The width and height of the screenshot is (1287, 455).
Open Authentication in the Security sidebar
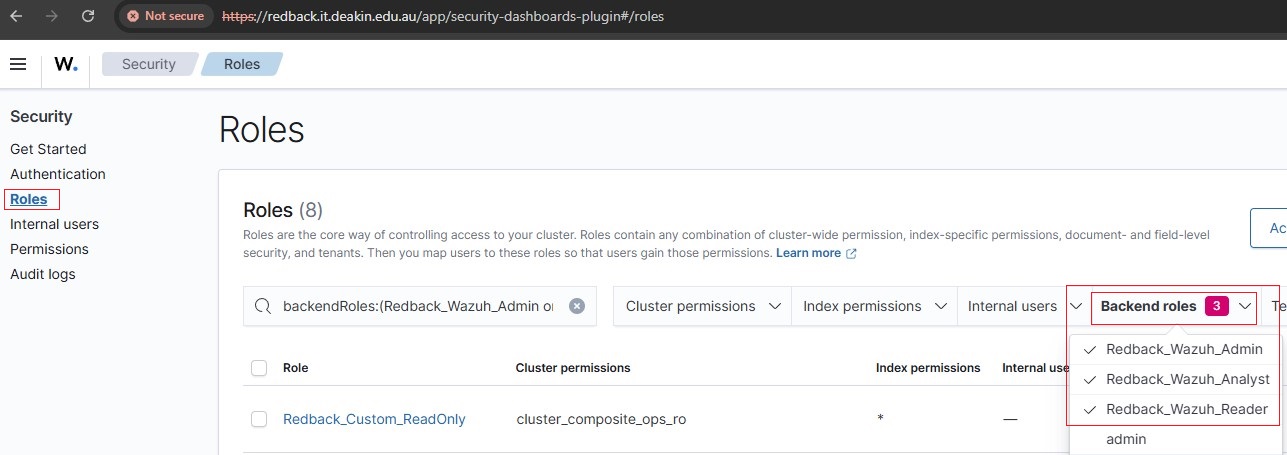(x=58, y=174)
